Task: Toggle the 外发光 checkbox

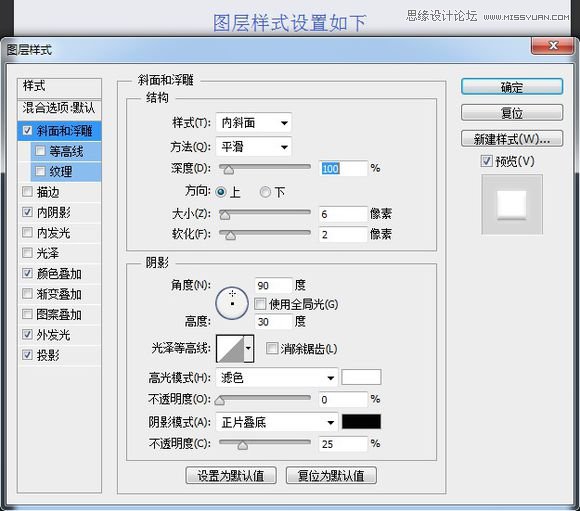Action: (27, 334)
